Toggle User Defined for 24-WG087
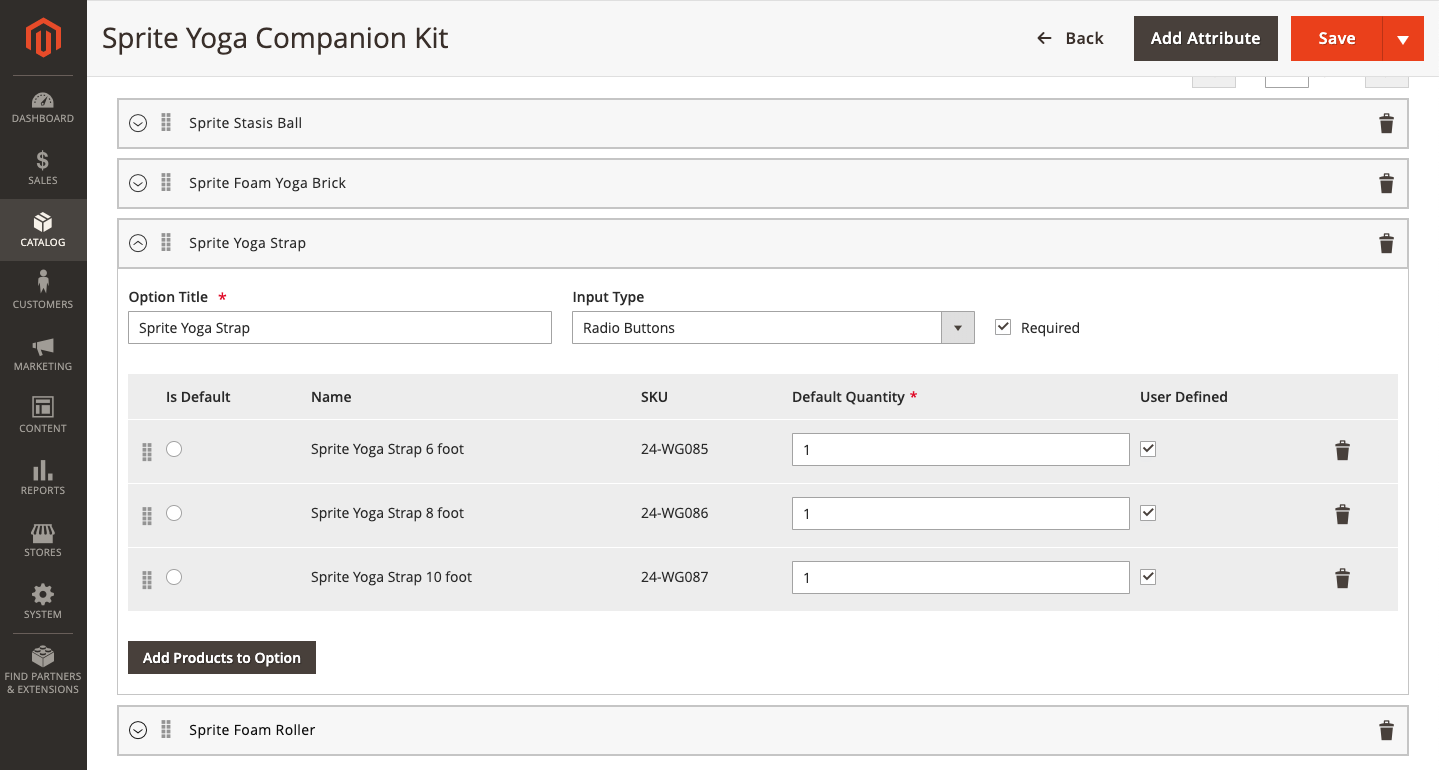 [x=1148, y=577]
